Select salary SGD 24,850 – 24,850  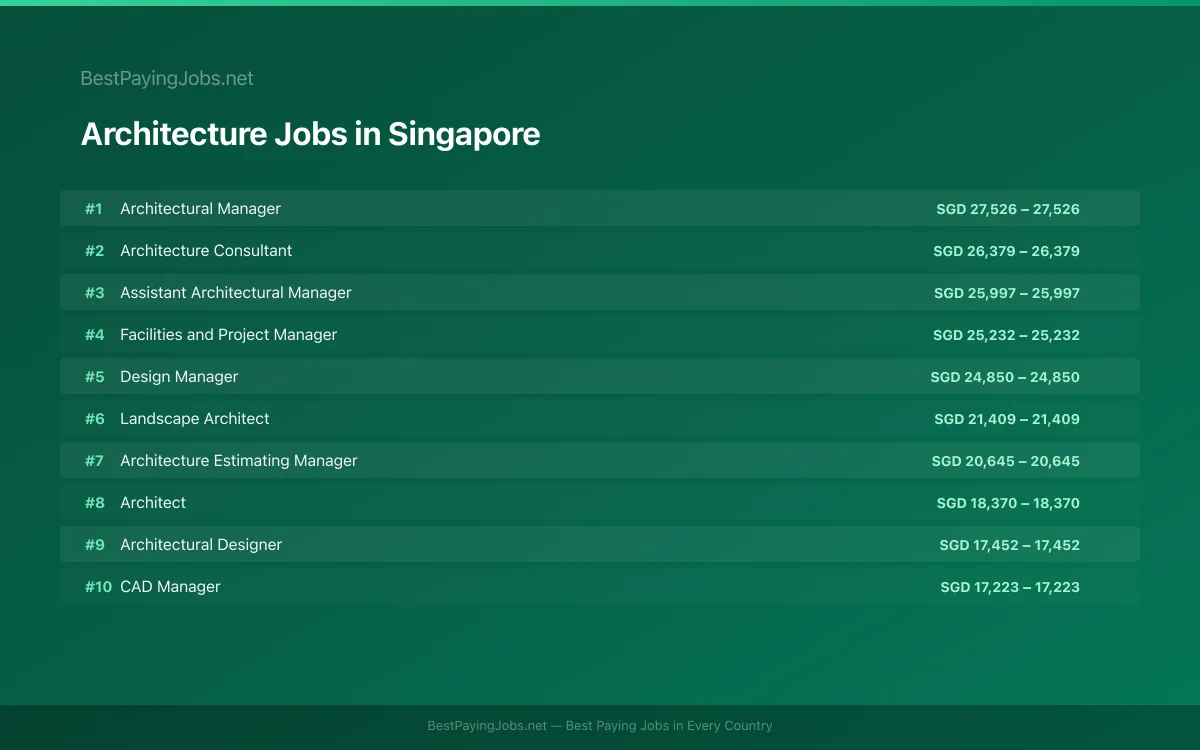1005,377
